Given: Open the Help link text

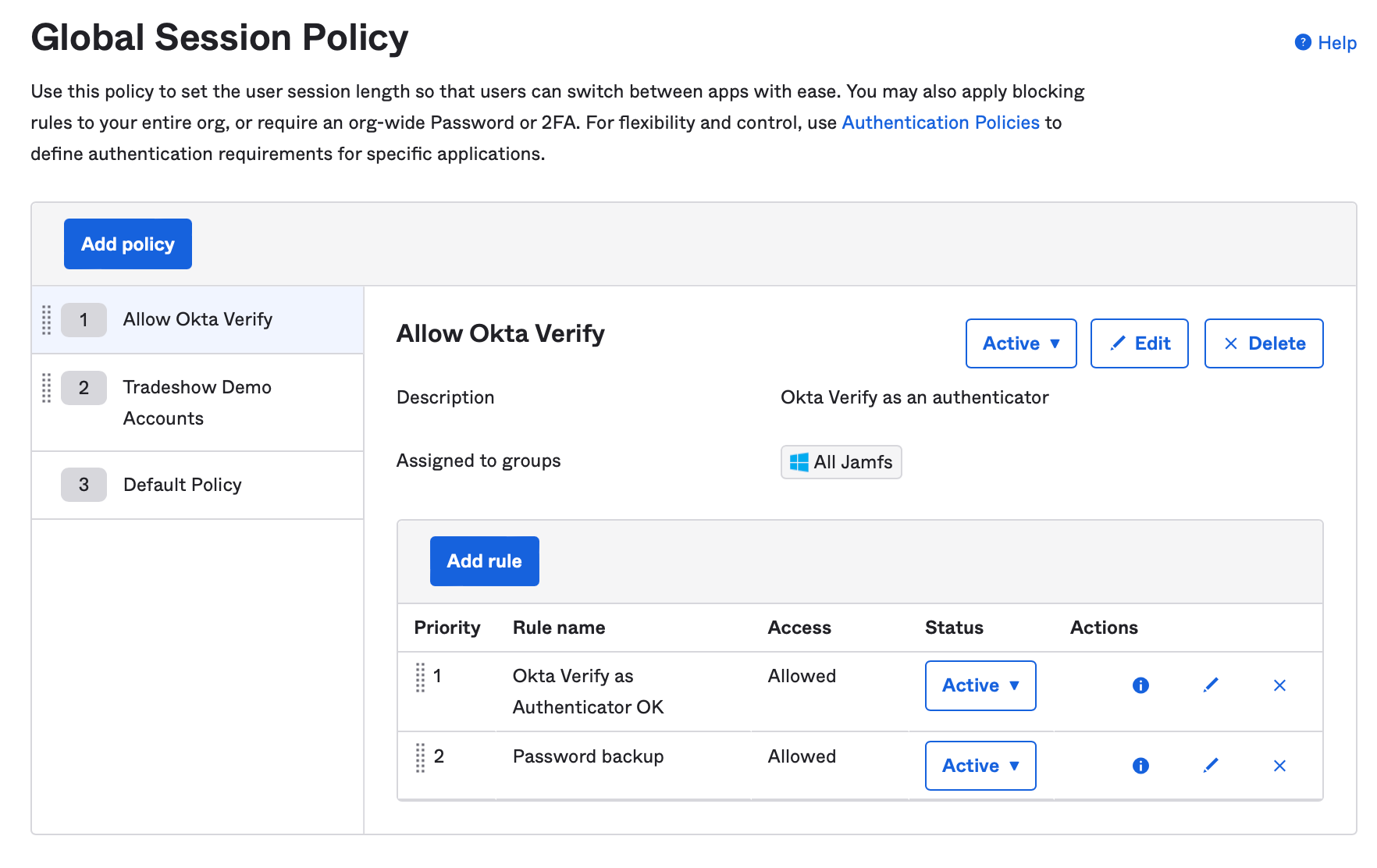Looking at the screenshot, I should coord(1337,43).
